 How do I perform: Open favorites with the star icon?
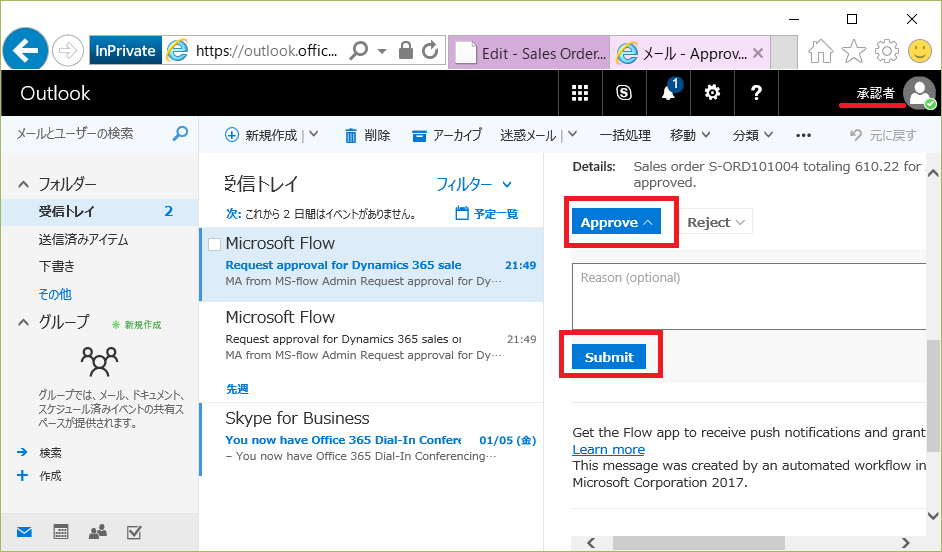click(854, 52)
